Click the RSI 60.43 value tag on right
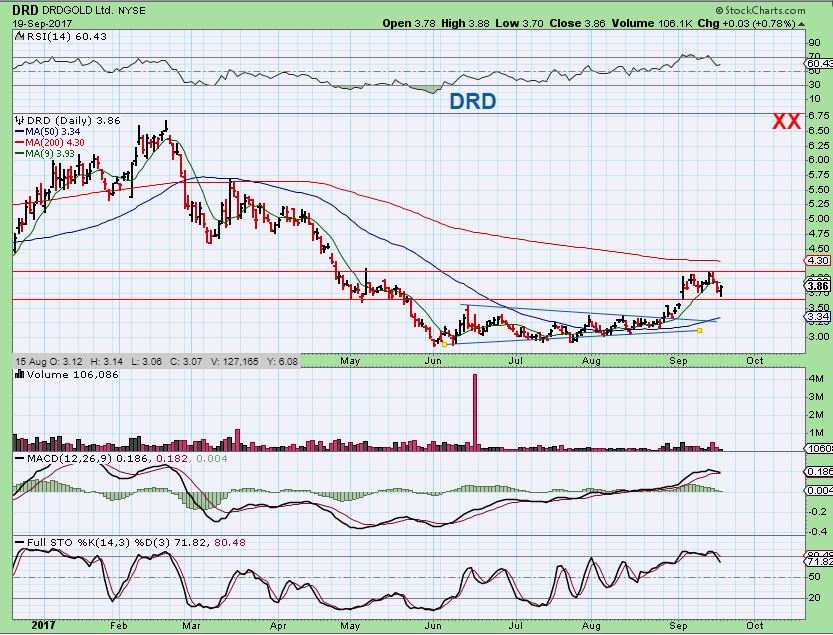 (x=819, y=64)
